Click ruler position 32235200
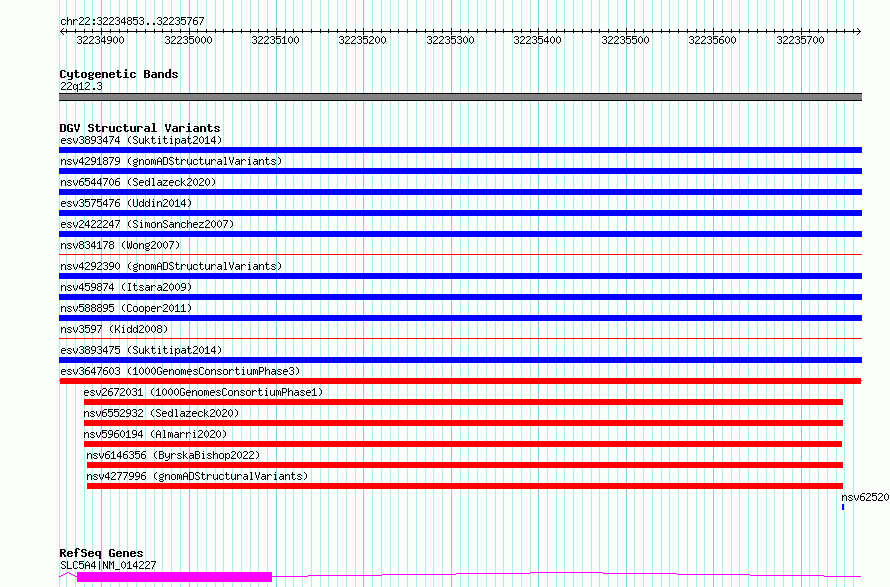The height and width of the screenshot is (587, 890). pos(362,40)
